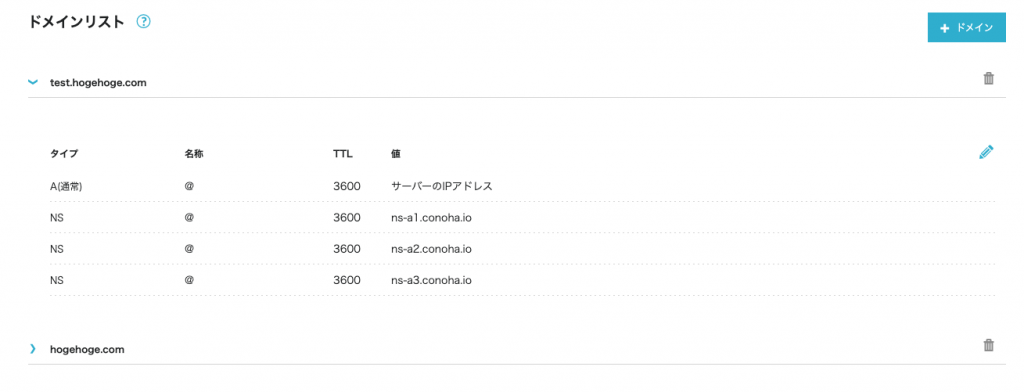Expand the hogehoge.com chevron
This screenshot has height=392, width=1024.
(x=33, y=349)
